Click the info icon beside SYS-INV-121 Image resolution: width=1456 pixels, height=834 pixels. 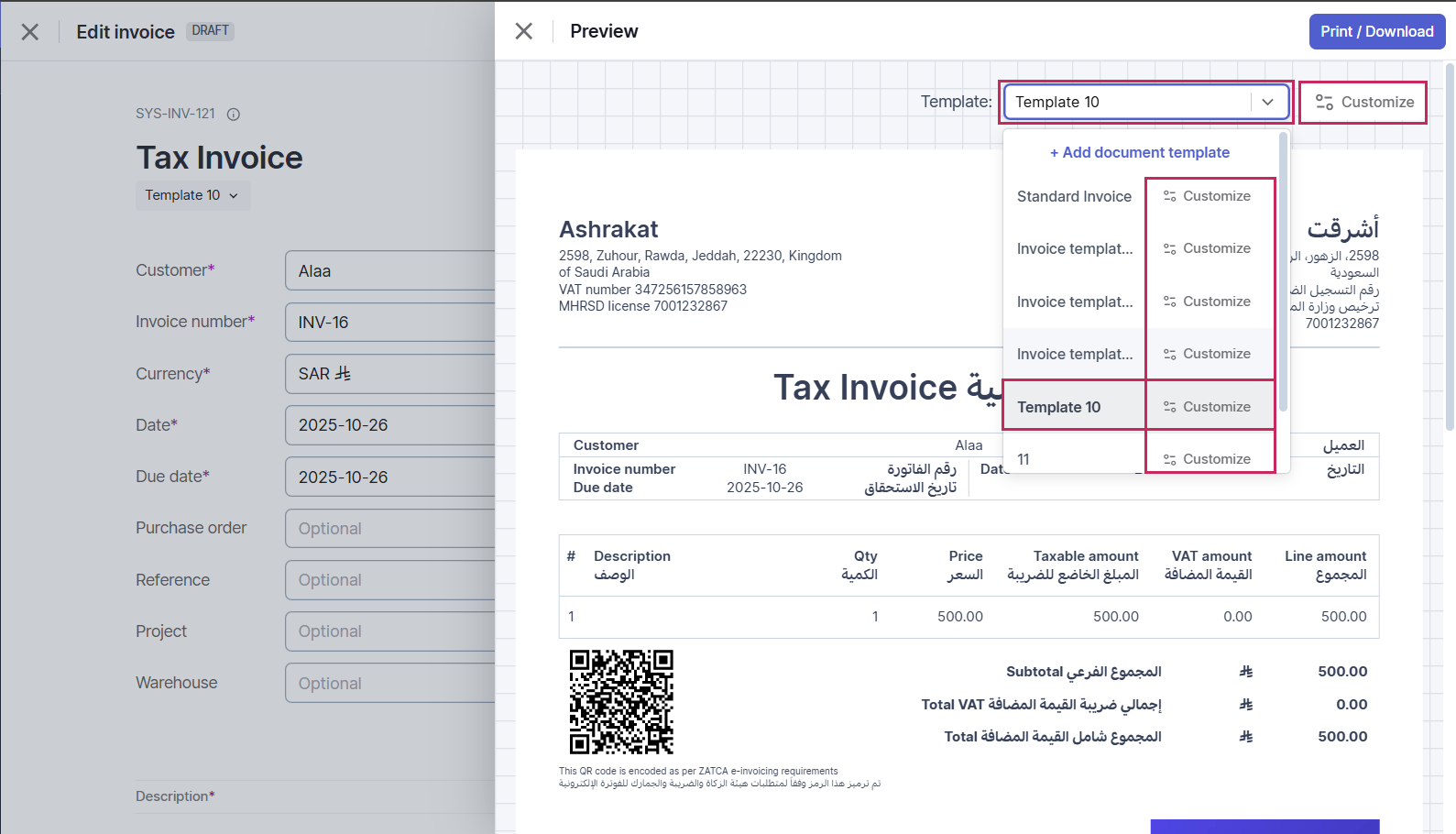234,115
